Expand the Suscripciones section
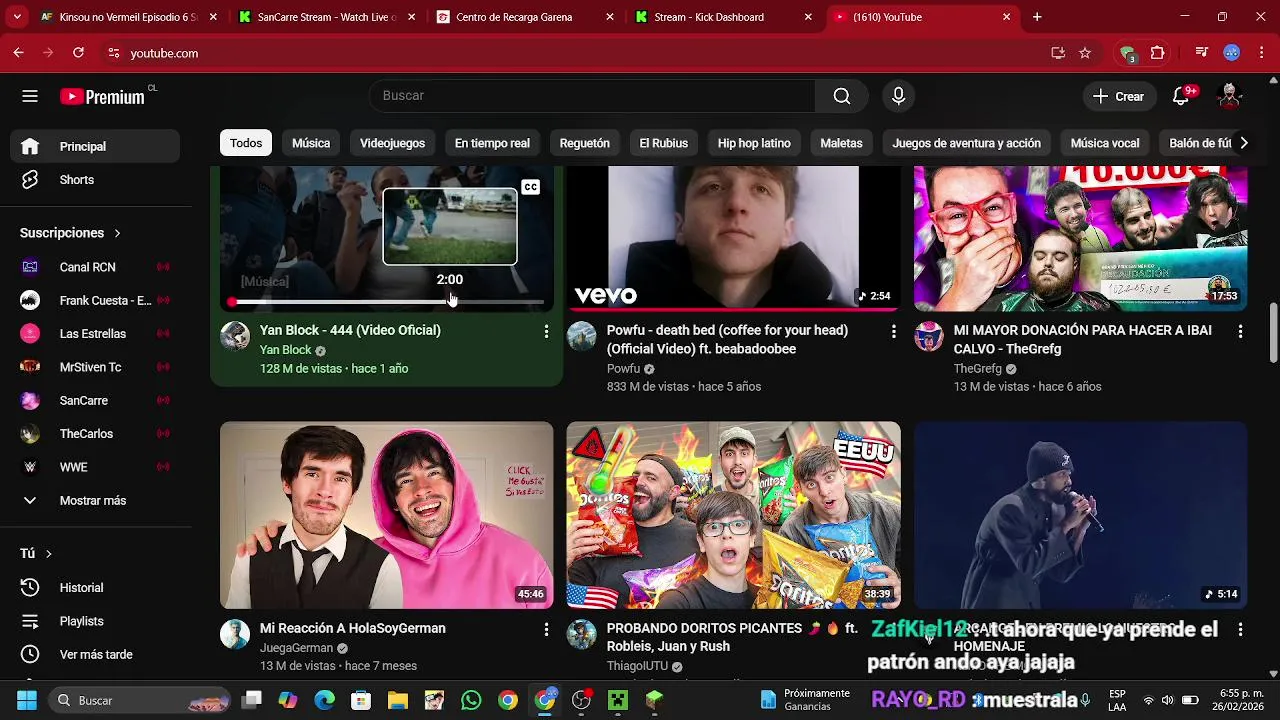Screen dimensions: 1280x720 pos(70,233)
